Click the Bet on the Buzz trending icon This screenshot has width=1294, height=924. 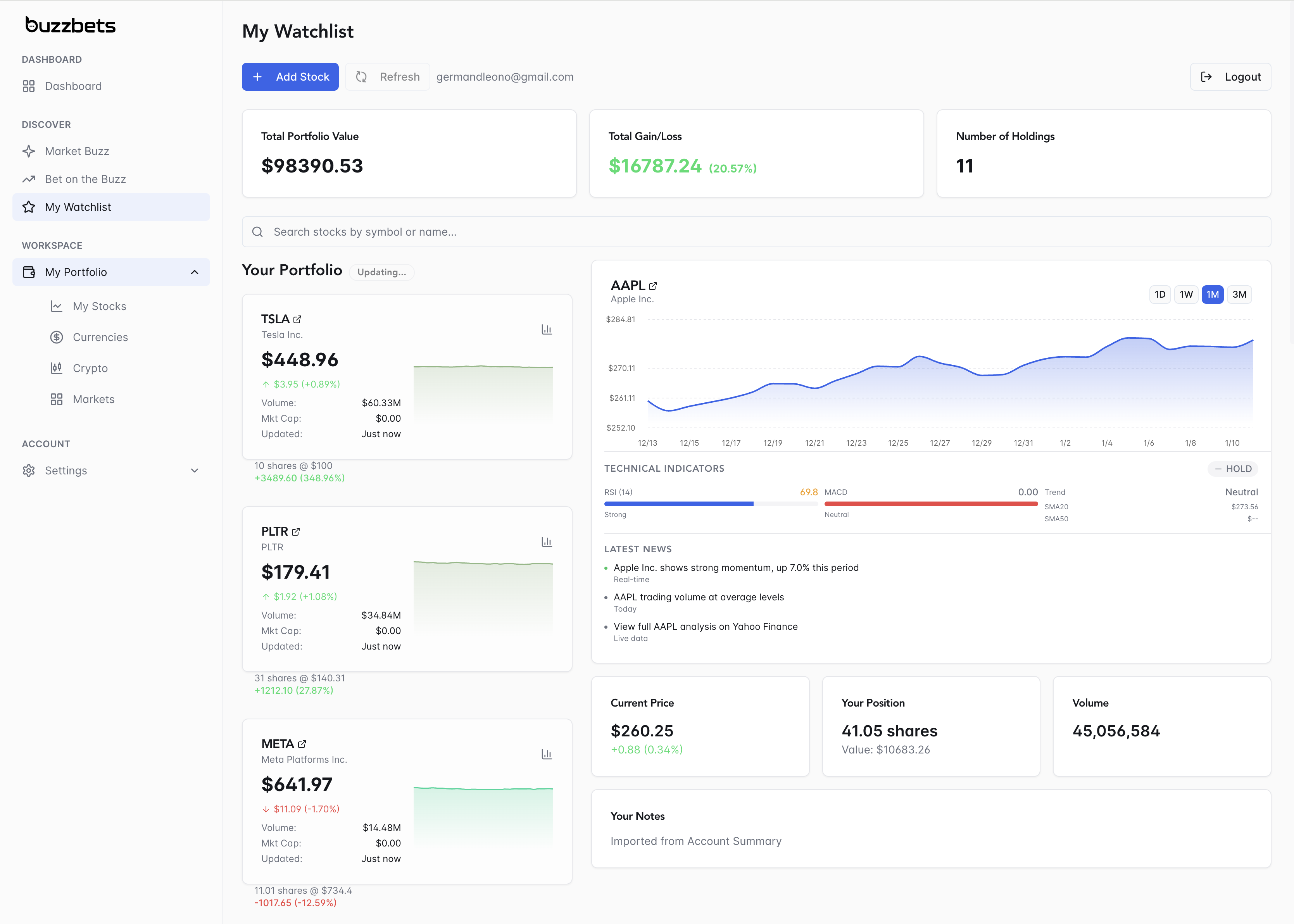(x=28, y=179)
